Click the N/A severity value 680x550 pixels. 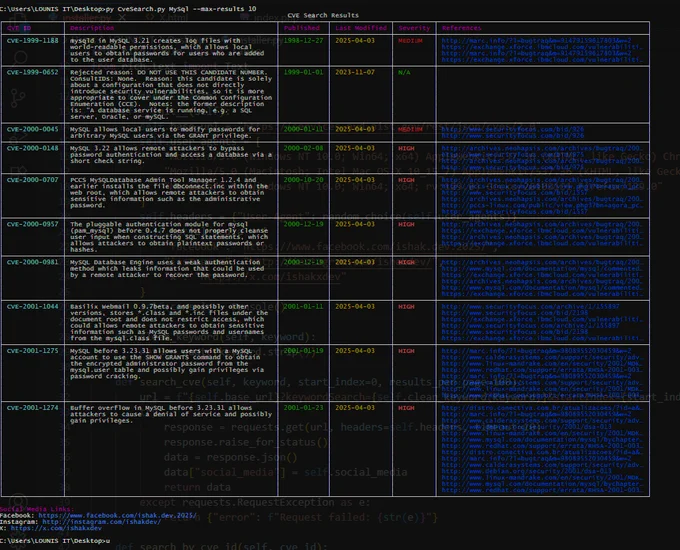click(404, 72)
